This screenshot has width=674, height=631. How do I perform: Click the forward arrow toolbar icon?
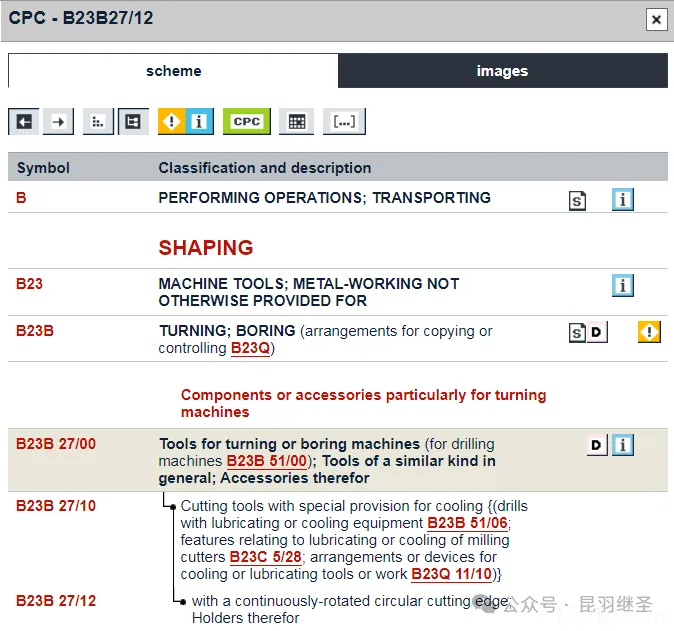point(59,122)
